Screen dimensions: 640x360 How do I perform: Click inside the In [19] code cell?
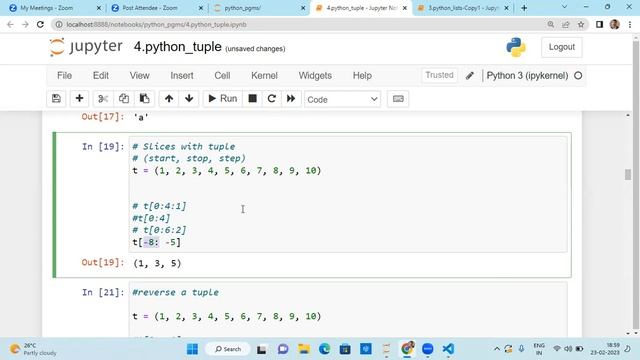348,194
